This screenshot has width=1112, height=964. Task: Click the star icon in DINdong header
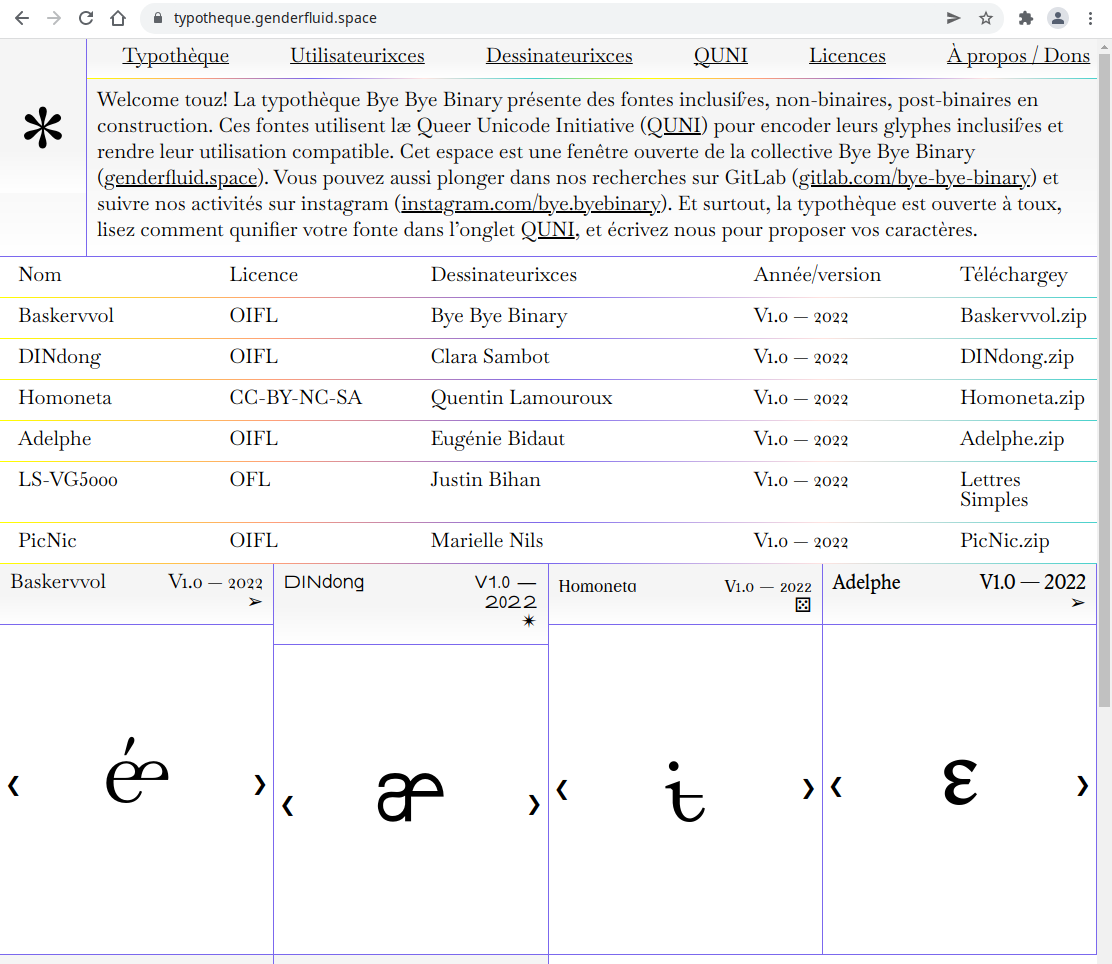pyautogui.click(x=529, y=621)
